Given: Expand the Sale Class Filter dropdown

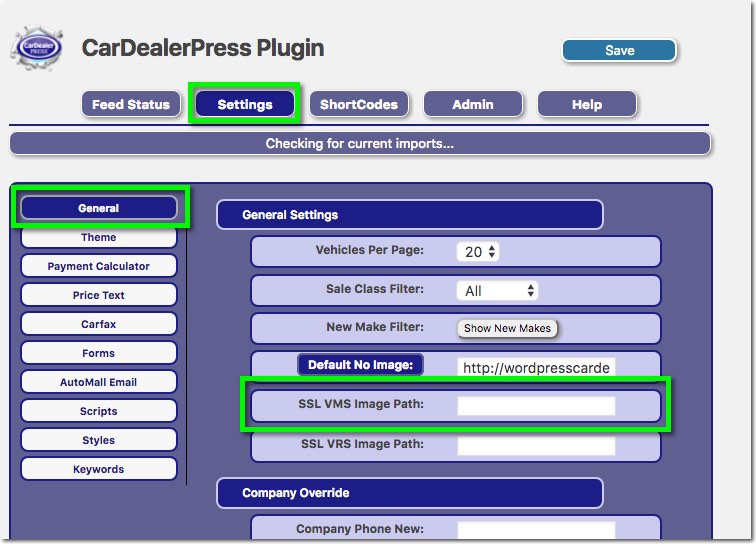Looking at the screenshot, I should coord(497,290).
